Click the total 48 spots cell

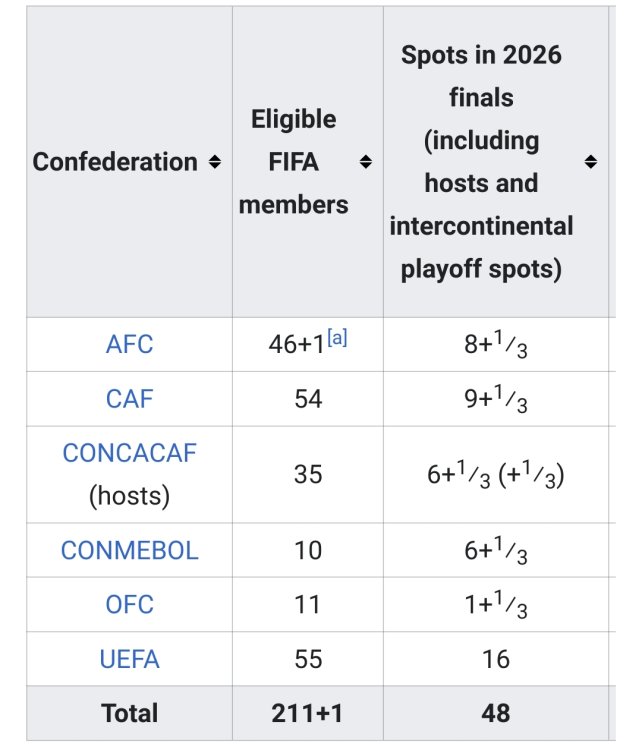coord(495,713)
